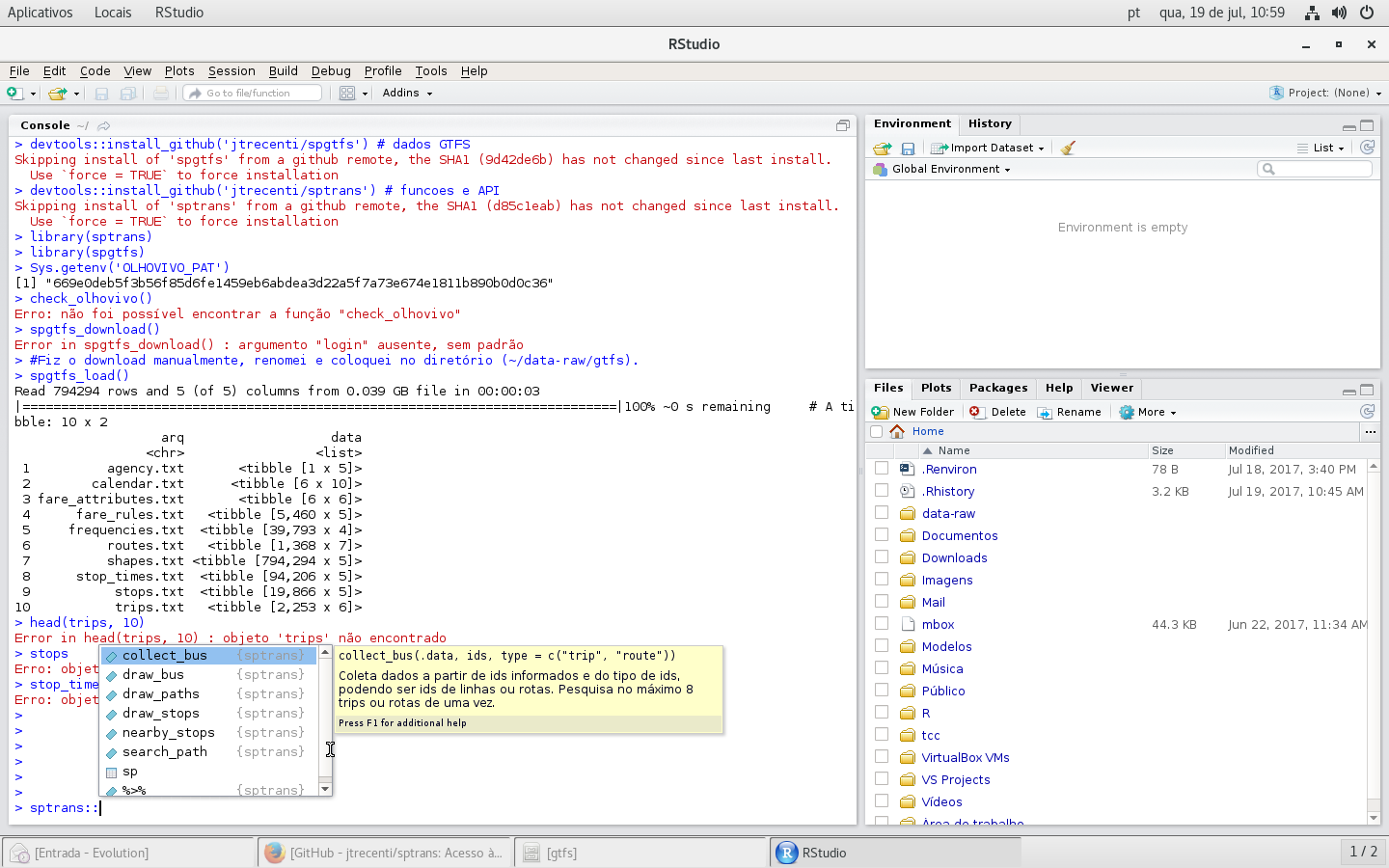Maximize the Files pane
Image resolution: width=1389 pixels, height=868 pixels.
[1367, 390]
